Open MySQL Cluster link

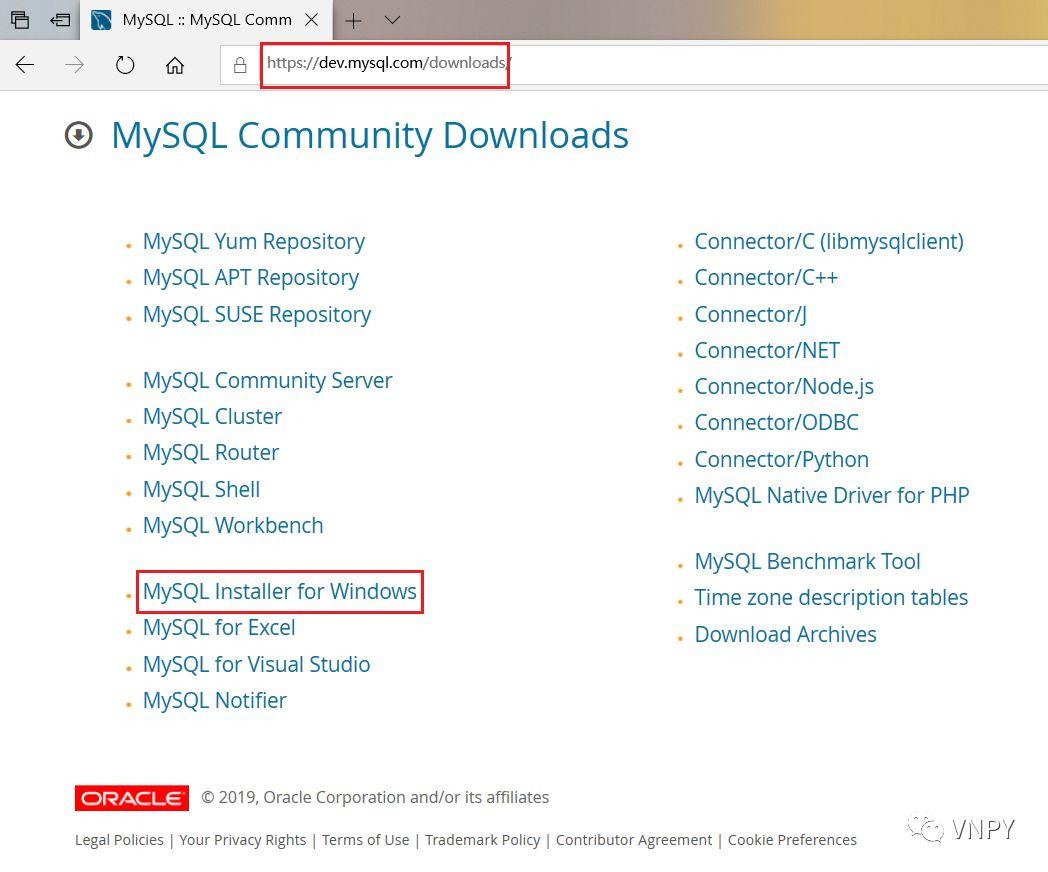pyautogui.click(x=212, y=416)
